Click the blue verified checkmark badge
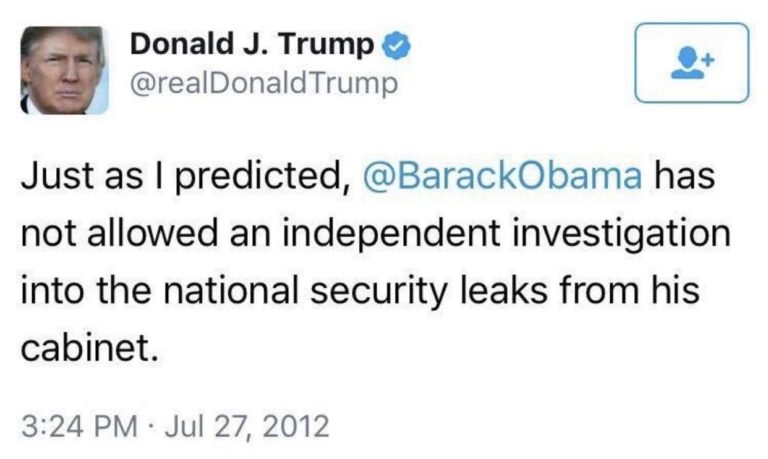768x459 pixels. click(396, 45)
